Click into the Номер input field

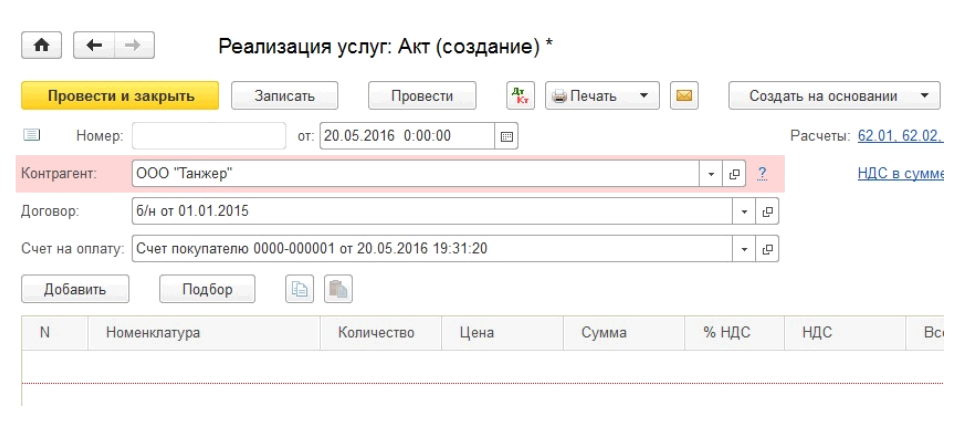(x=194, y=135)
